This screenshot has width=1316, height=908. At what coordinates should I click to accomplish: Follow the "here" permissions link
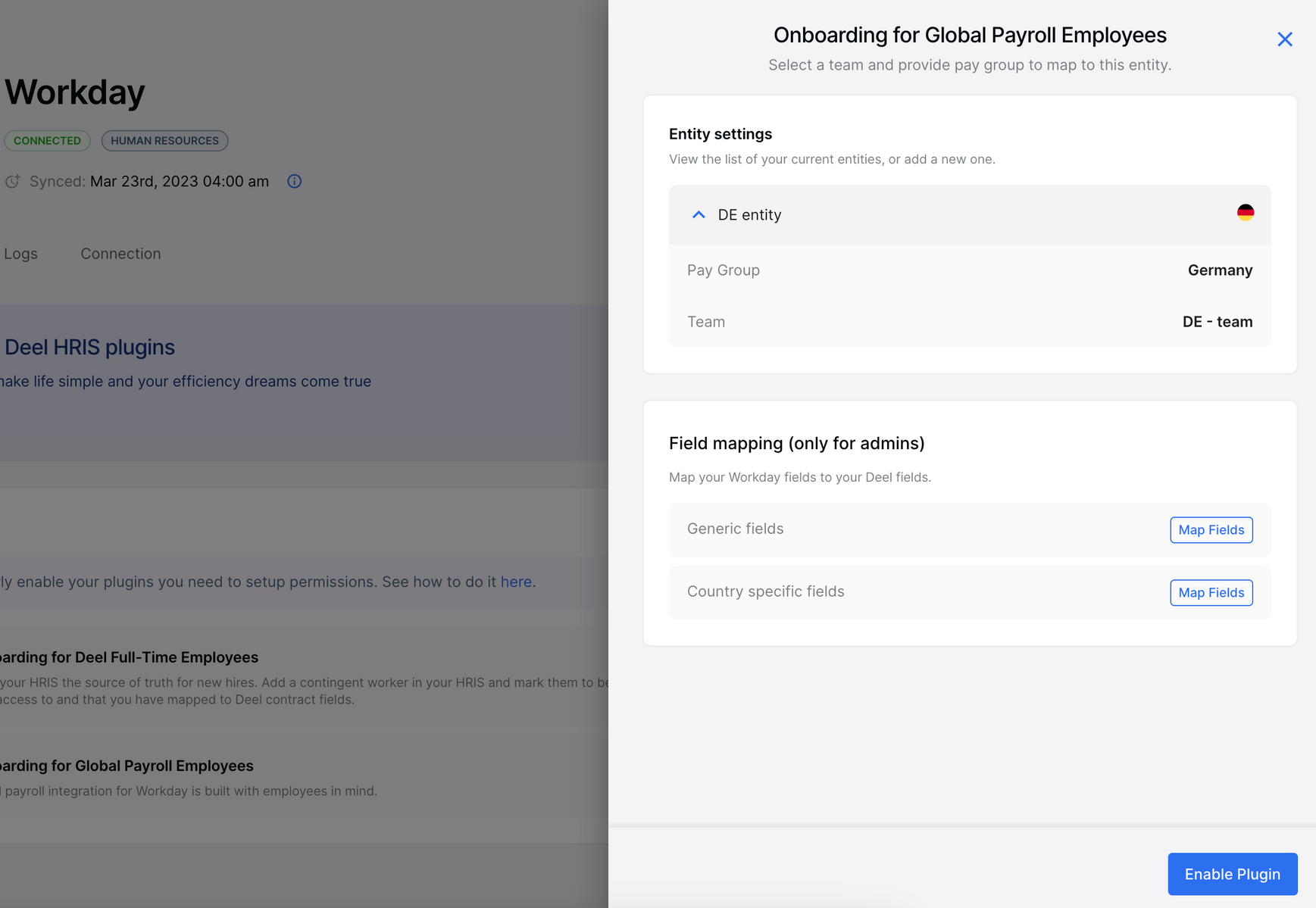[516, 582]
